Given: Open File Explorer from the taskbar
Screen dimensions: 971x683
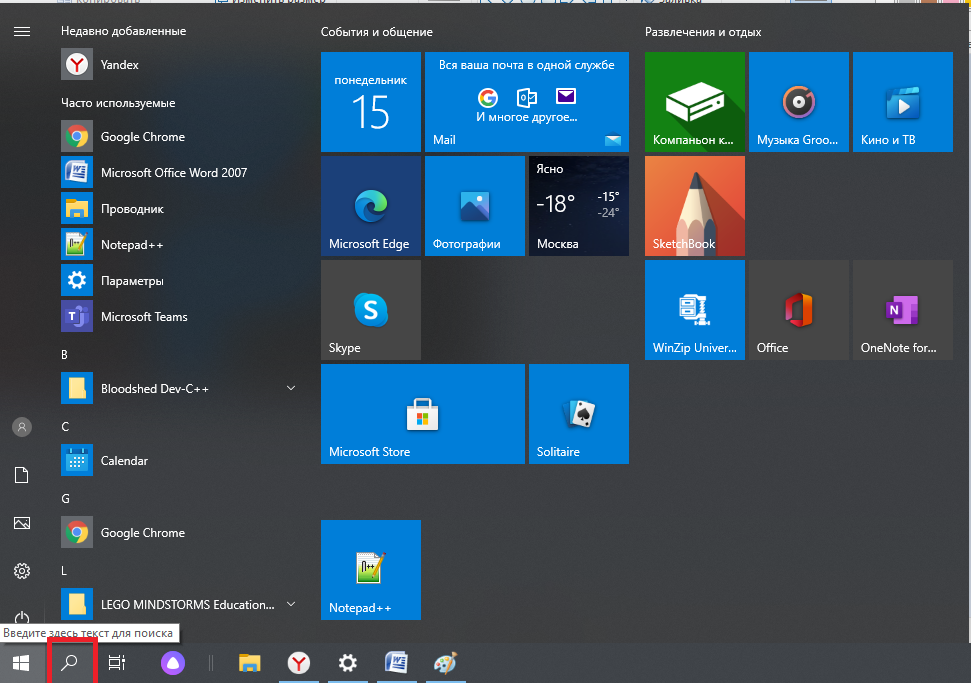Looking at the screenshot, I should tap(250, 663).
